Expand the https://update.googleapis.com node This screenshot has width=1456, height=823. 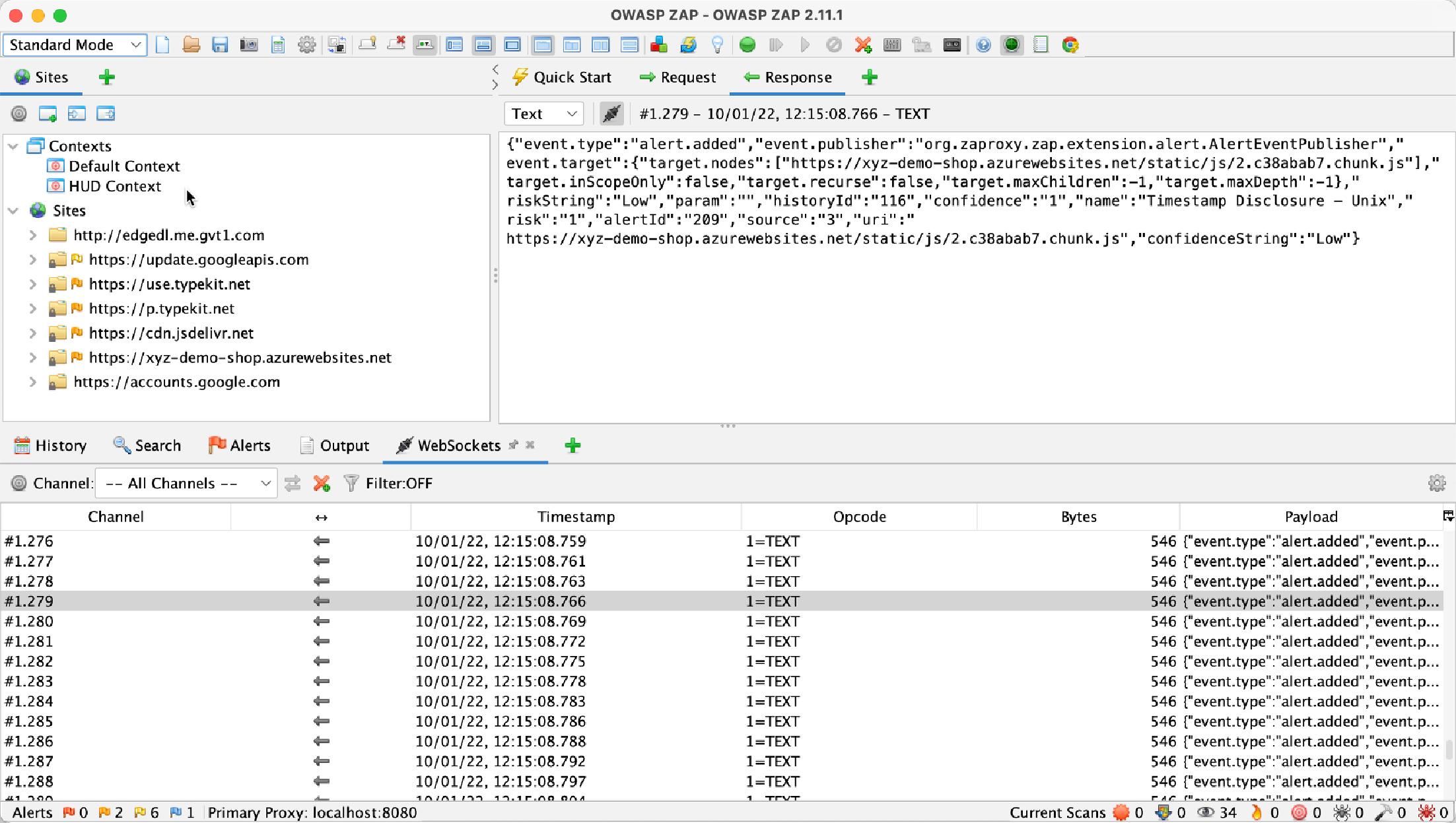(x=33, y=259)
